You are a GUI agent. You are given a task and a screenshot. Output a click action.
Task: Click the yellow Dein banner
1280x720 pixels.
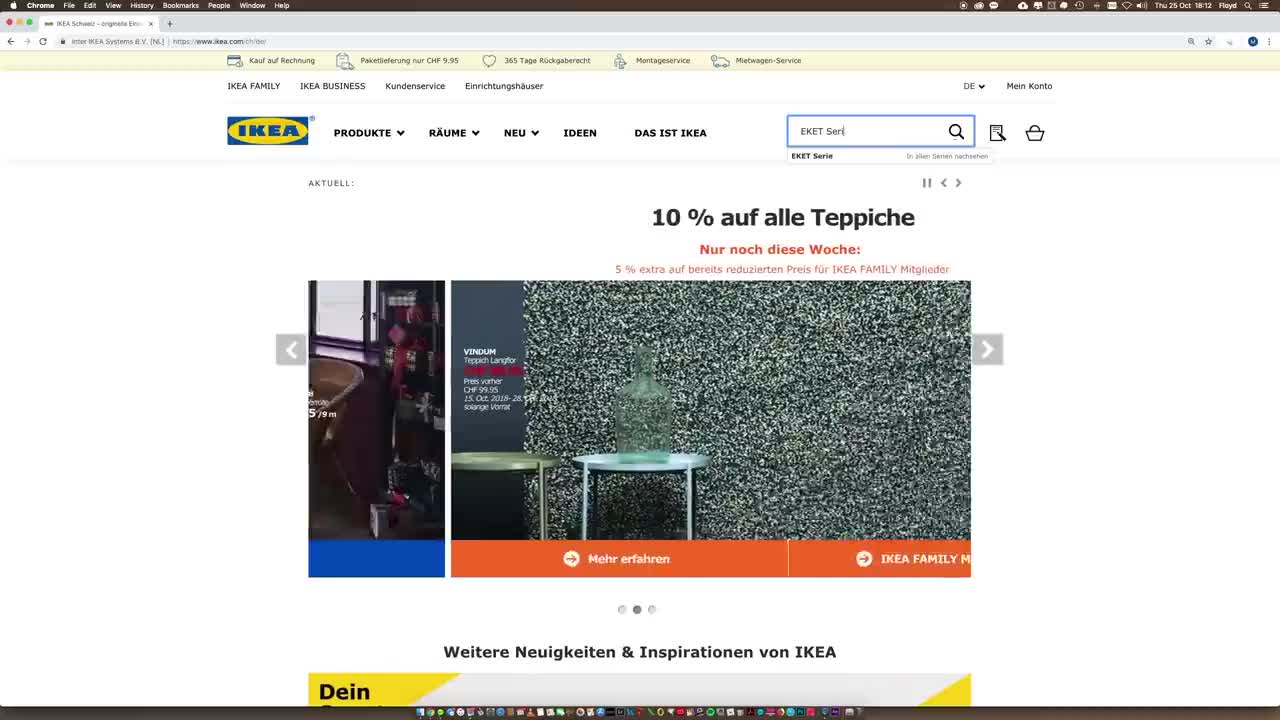(x=639, y=690)
